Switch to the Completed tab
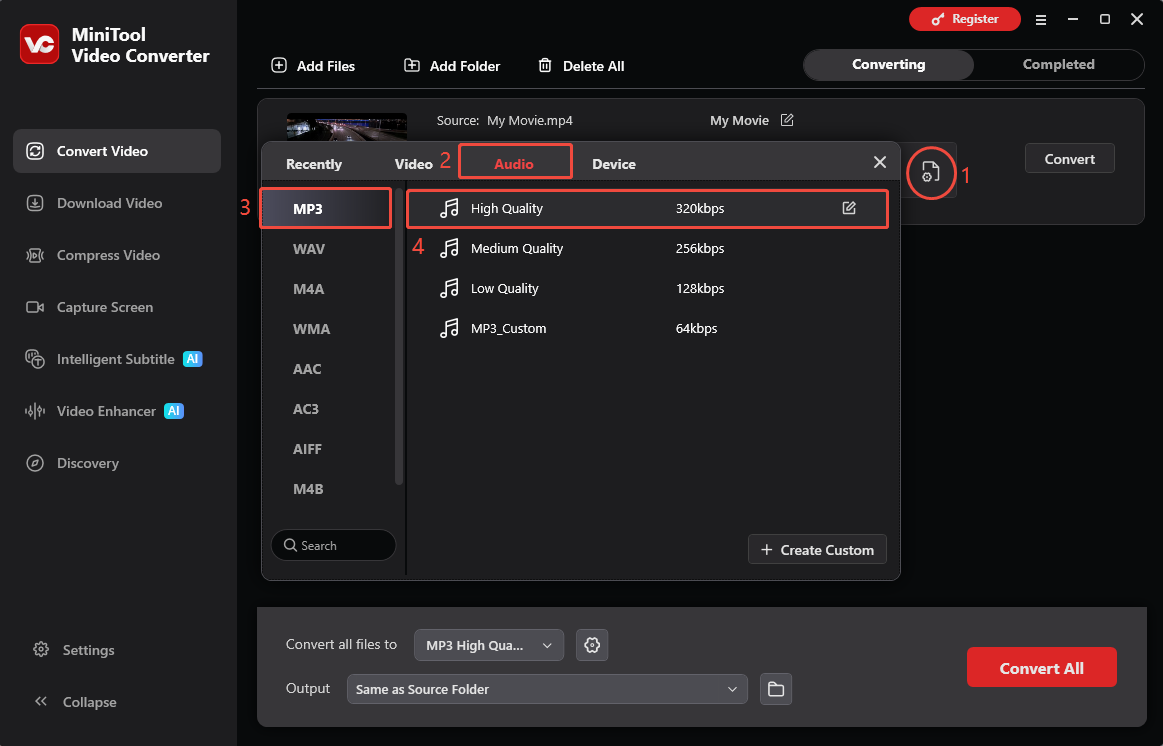Screen dimensions: 1163x746 coord(1058,65)
